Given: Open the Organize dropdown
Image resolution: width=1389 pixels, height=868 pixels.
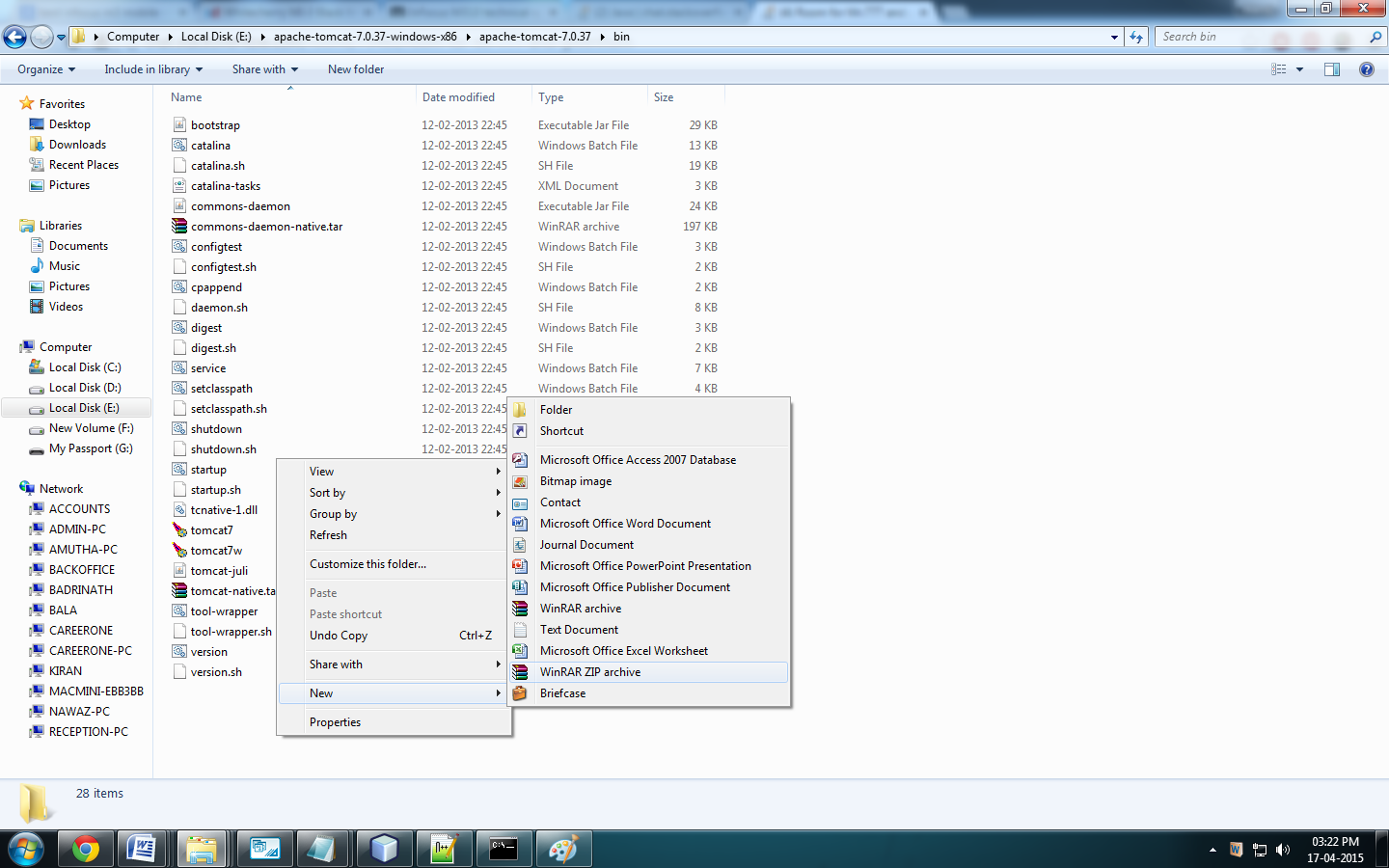Looking at the screenshot, I should coord(46,69).
